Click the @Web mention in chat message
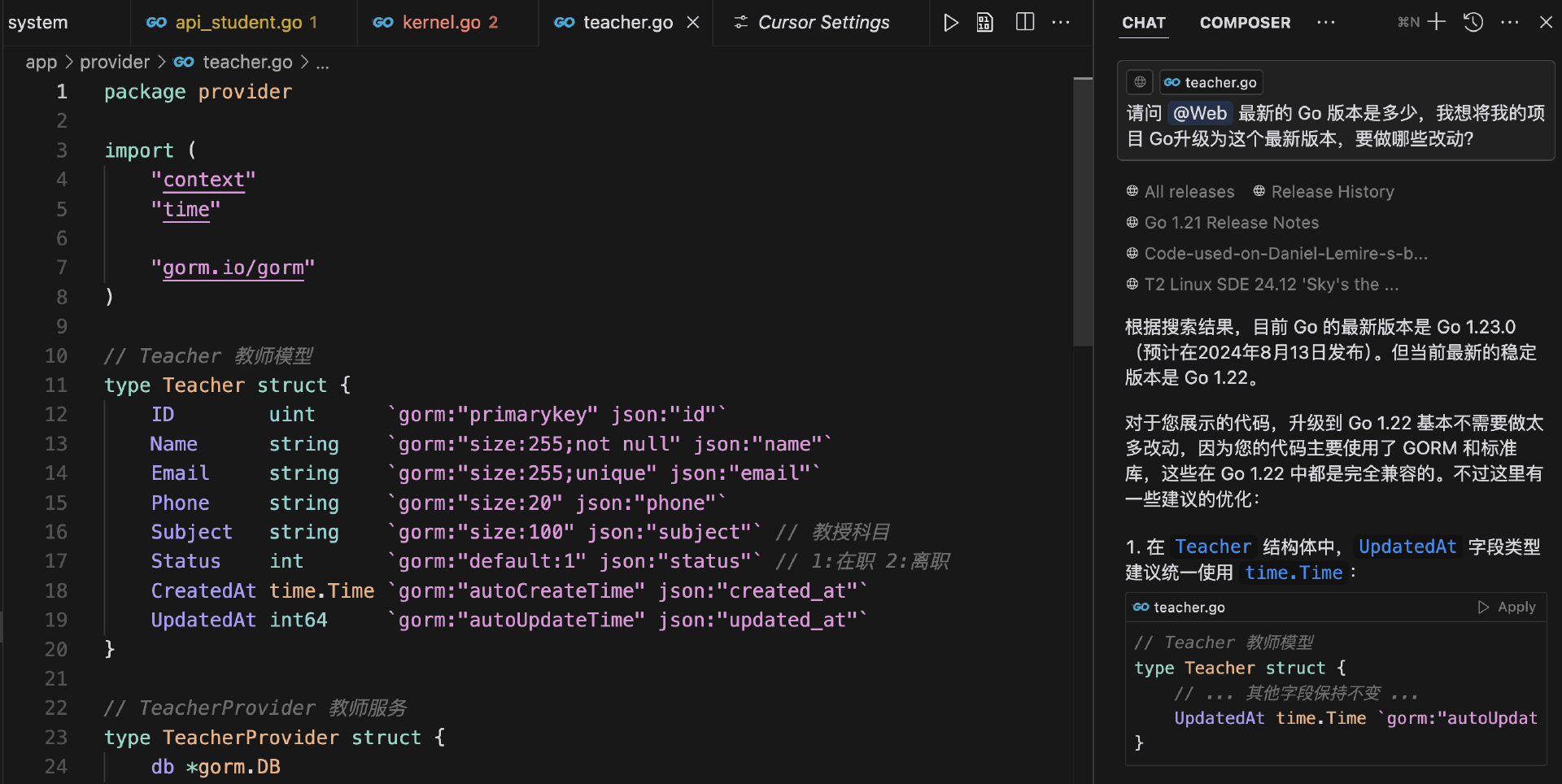The width and height of the screenshot is (1562, 784). (1200, 113)
